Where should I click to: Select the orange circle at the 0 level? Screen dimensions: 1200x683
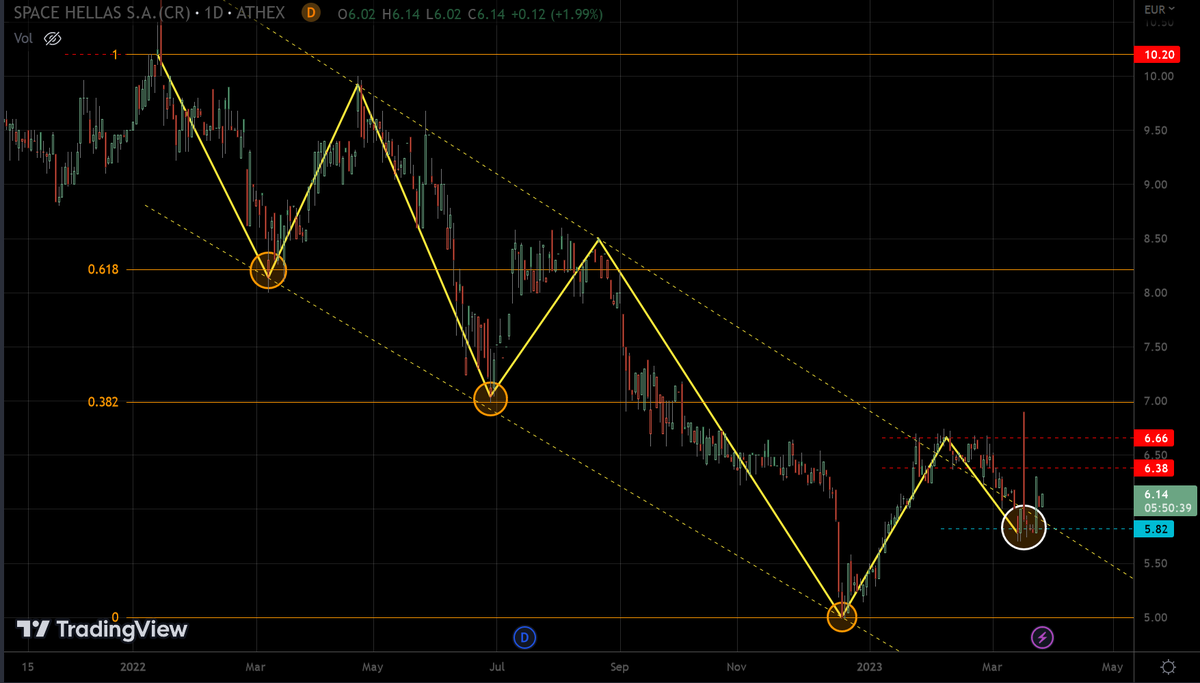click(x=843, y=617)
